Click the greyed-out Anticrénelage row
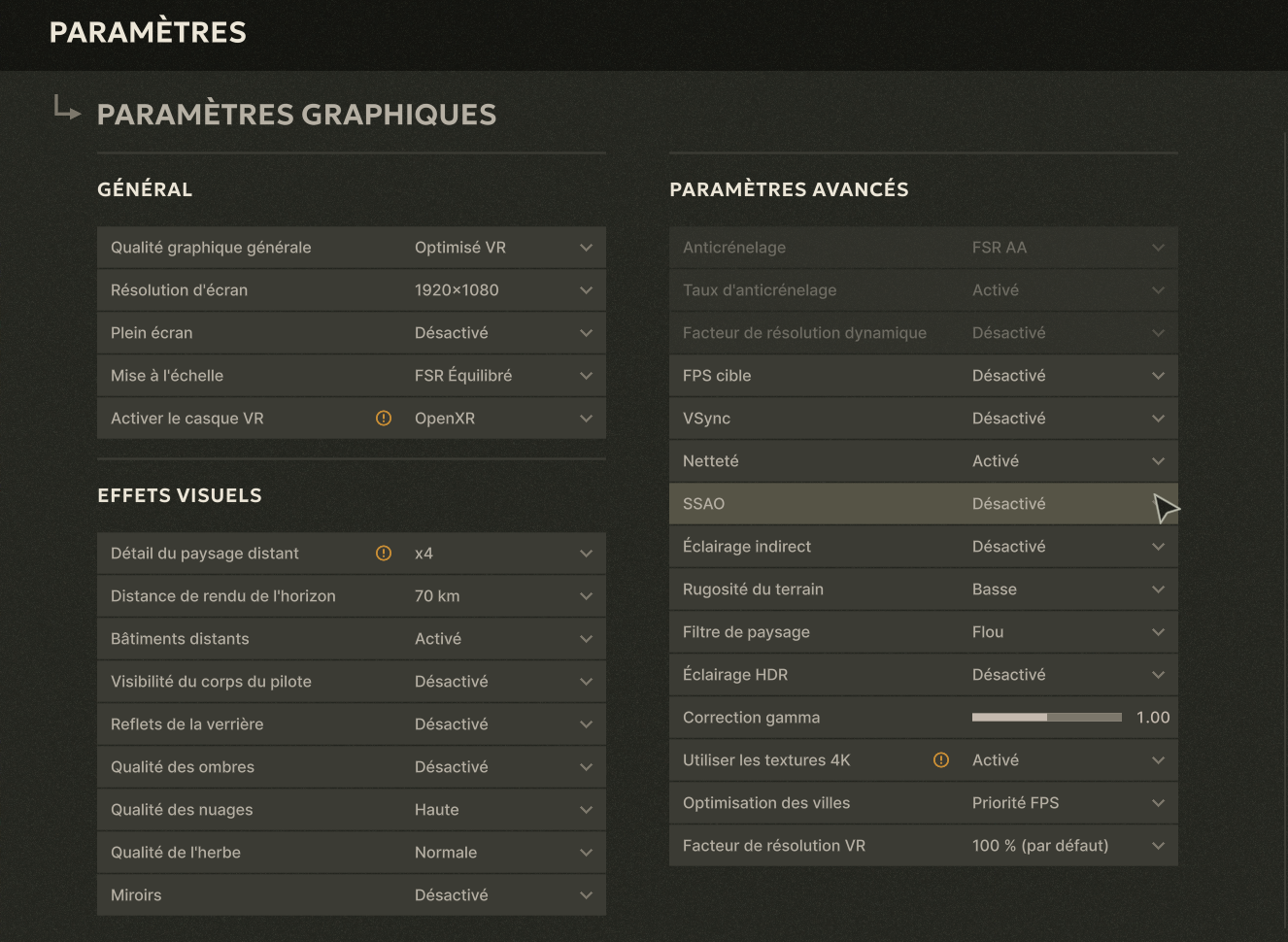 924,248
